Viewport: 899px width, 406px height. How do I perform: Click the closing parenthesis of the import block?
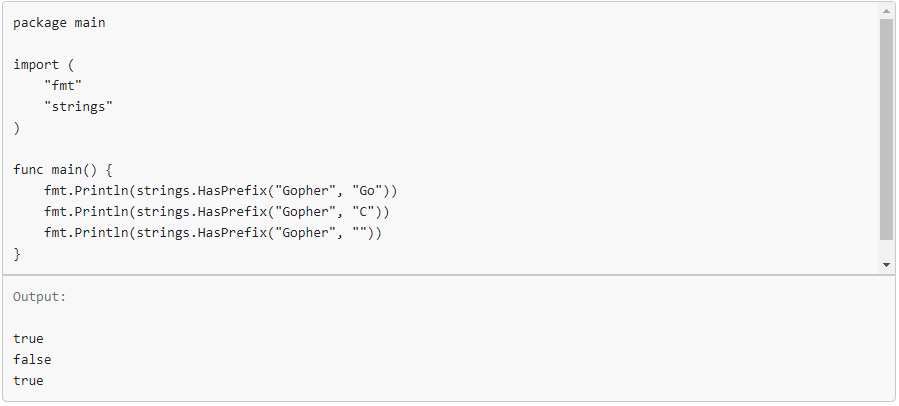click(x=17, y=127)
